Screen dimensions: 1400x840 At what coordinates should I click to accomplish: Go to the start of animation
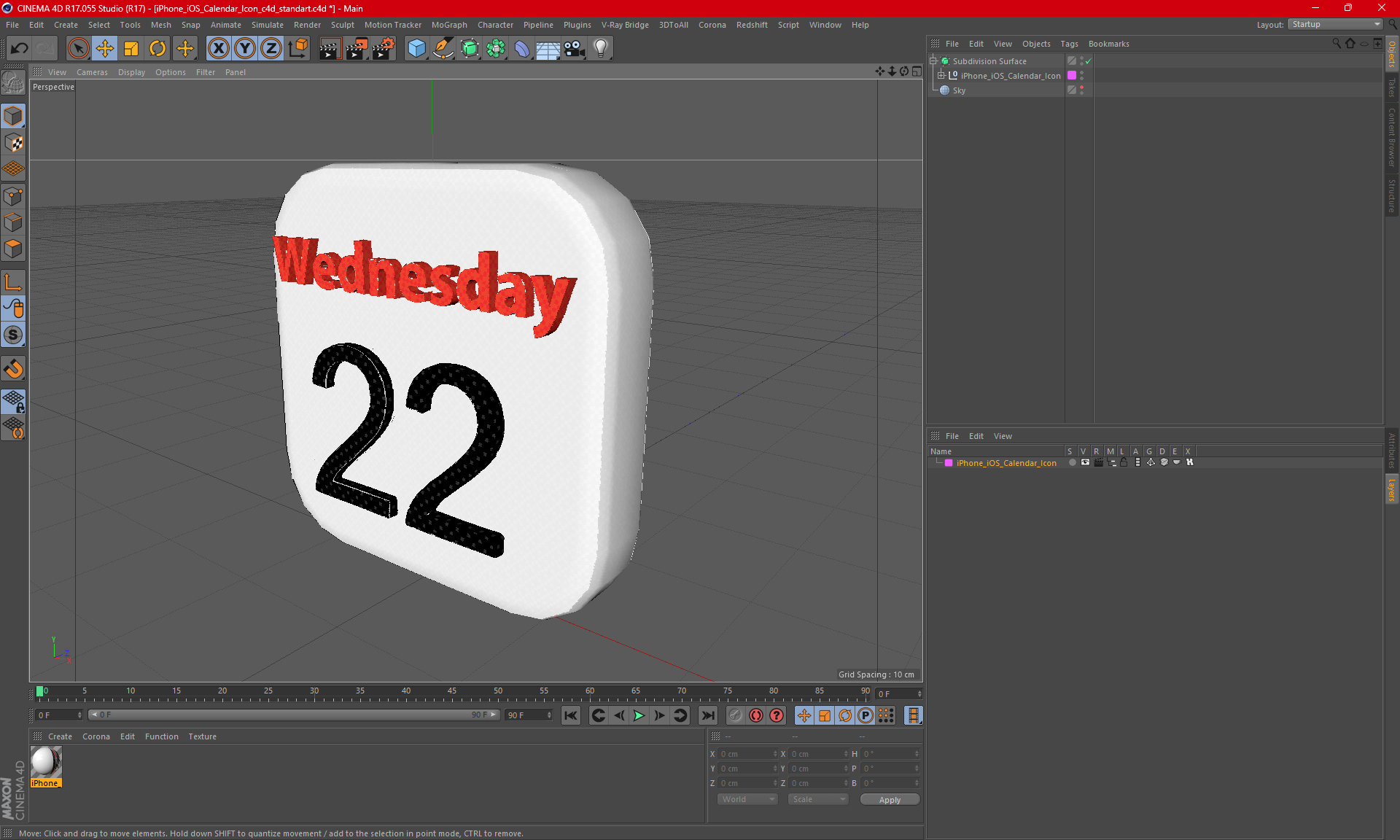coord(571,715)
